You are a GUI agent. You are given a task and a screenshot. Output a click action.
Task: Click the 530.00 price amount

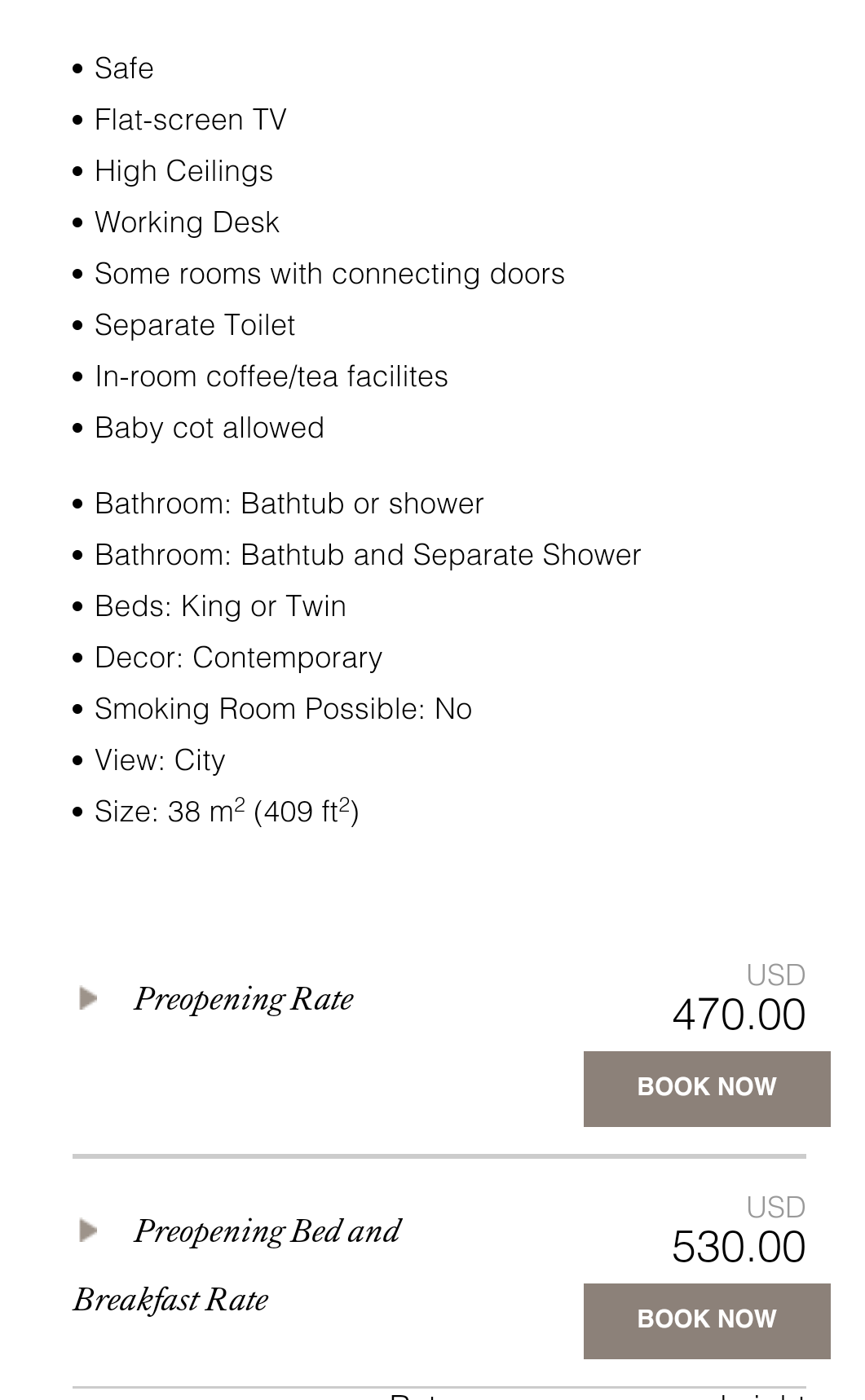[x=739, y=1248]
